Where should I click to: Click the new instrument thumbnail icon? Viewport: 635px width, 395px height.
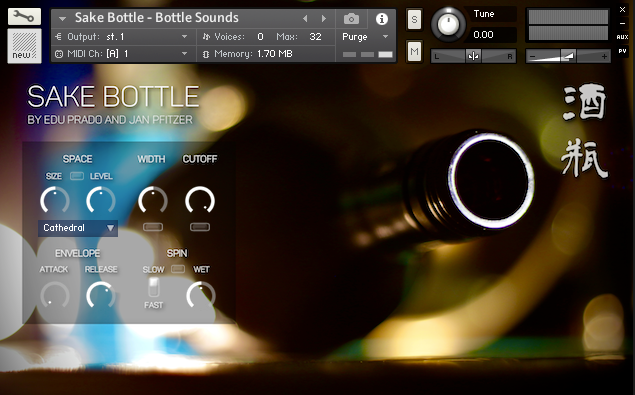click(24, 46)
